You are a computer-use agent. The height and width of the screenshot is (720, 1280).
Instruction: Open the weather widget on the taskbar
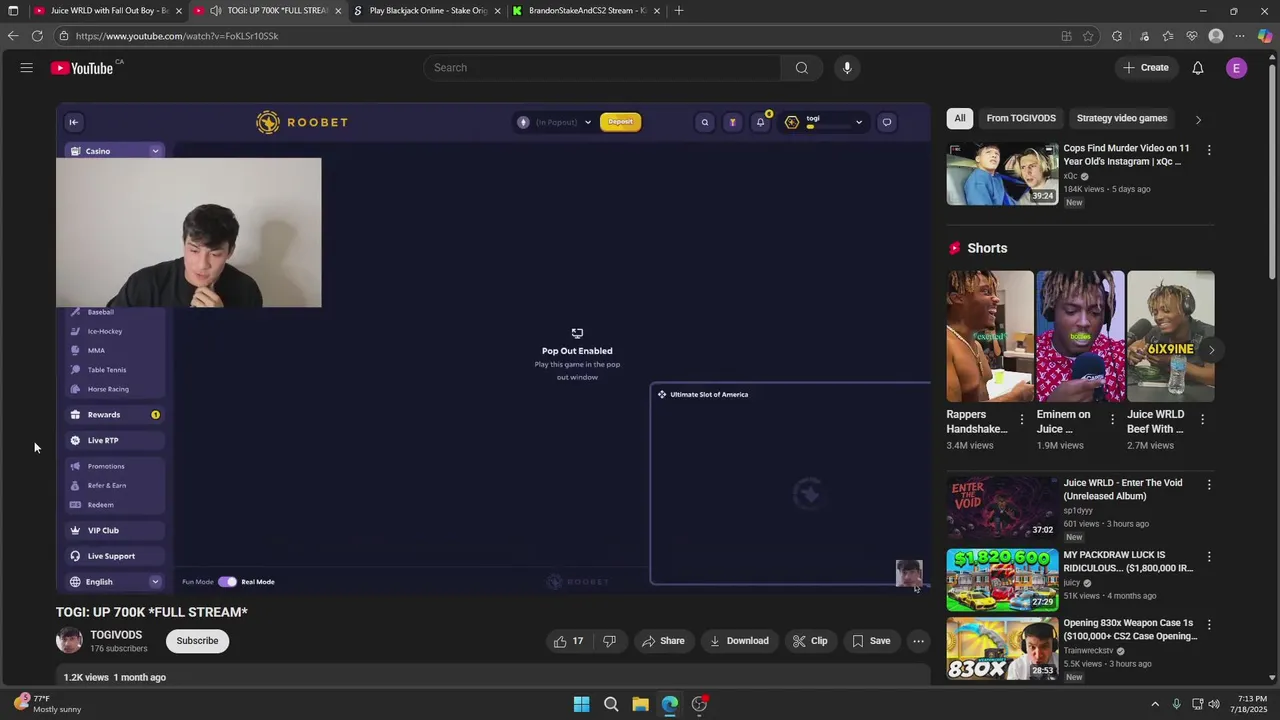click(47, 704)
